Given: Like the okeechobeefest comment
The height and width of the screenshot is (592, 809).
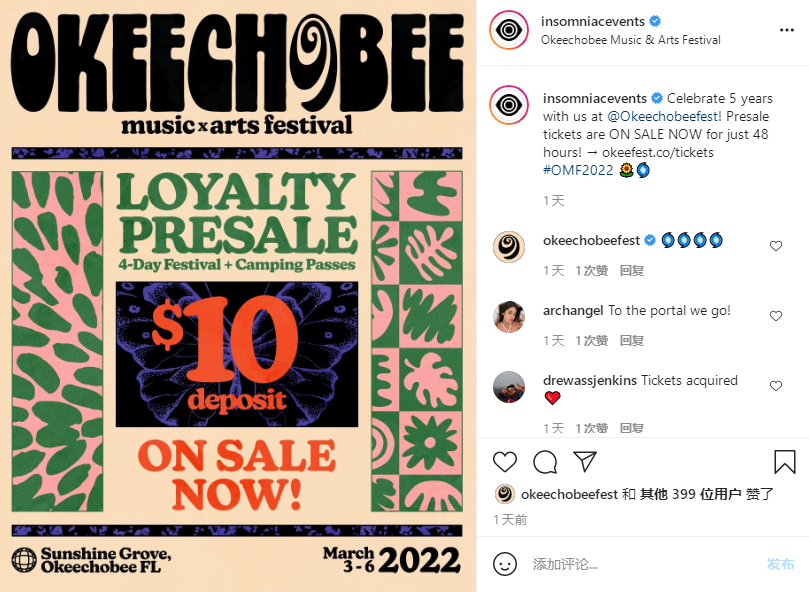Looking at the screenshot, I should coord(776,246).
